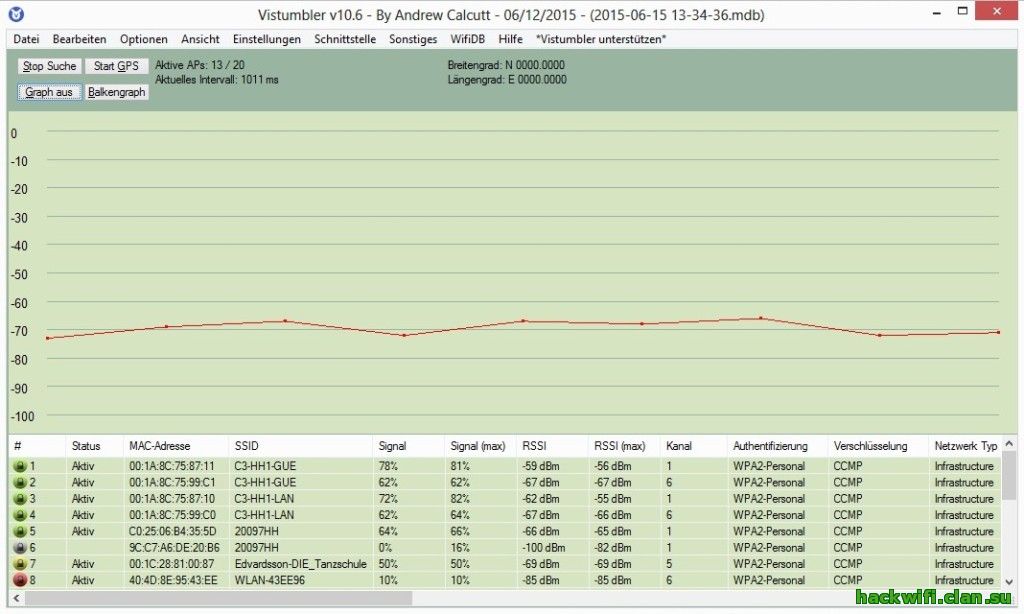
Task: Open the WifiDB menu
Action: 468,39
